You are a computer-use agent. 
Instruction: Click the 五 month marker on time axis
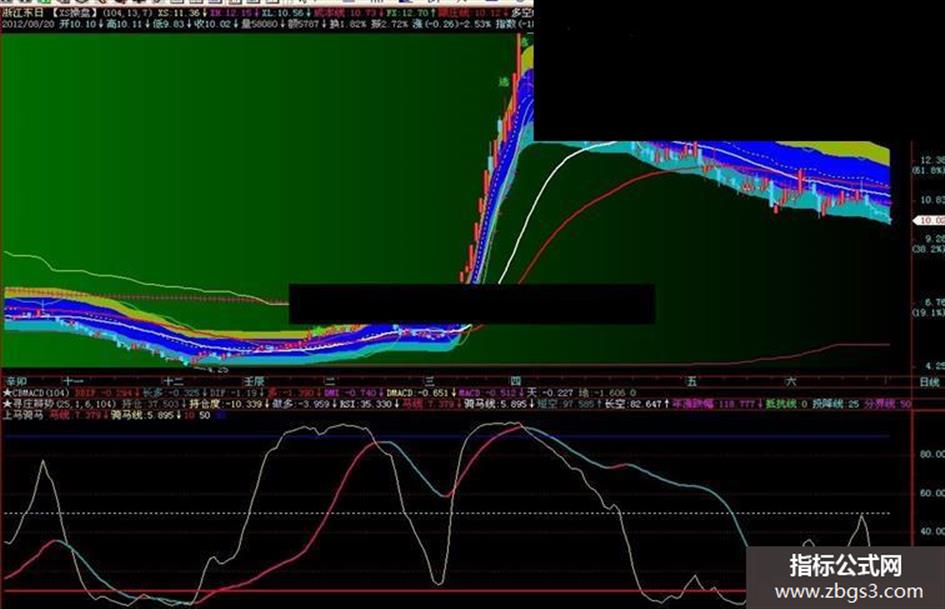[x=692, y=382]
